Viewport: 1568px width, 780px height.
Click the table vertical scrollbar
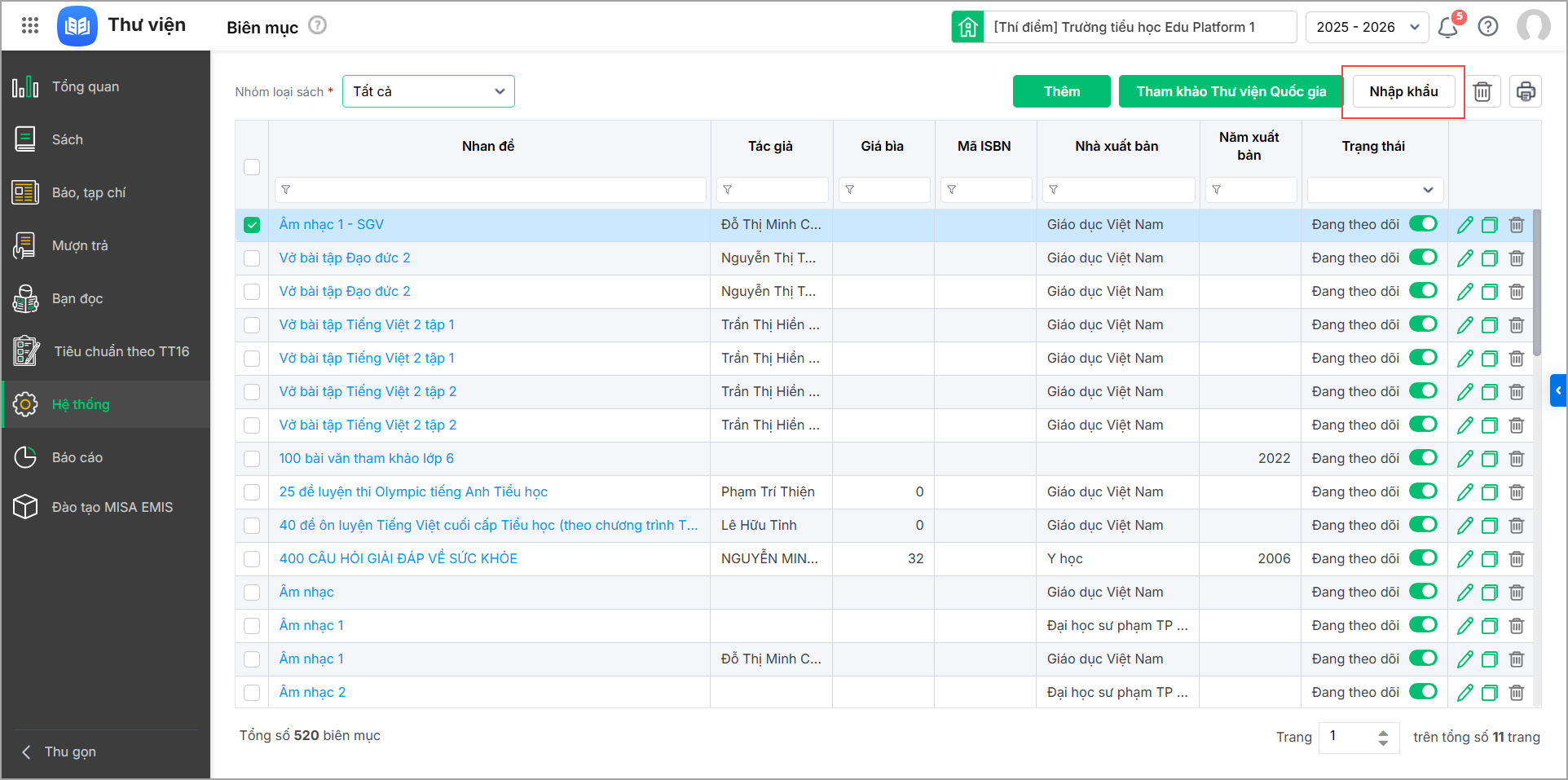coord(1537,283)
